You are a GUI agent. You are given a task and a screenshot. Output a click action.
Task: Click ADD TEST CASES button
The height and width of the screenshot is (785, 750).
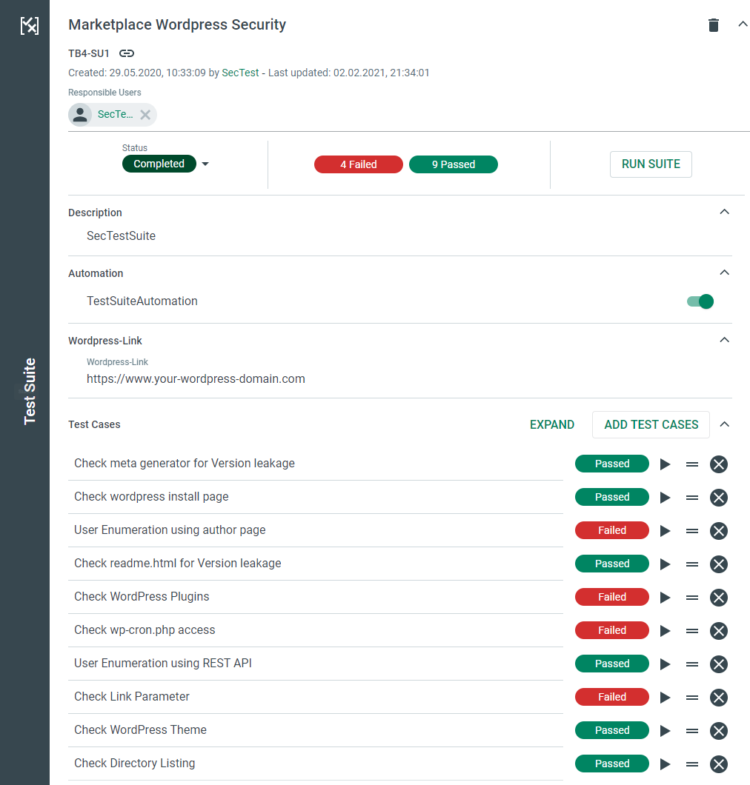[x=651, y=425]
